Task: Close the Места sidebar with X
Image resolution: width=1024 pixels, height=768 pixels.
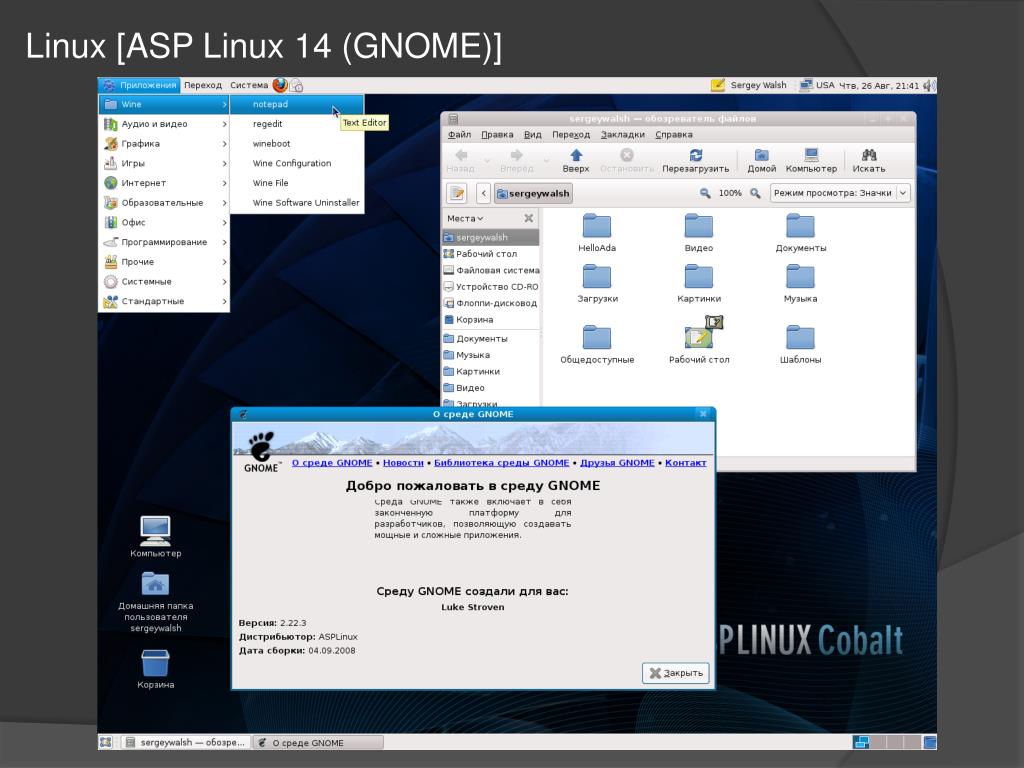Action: click(528, 218)
